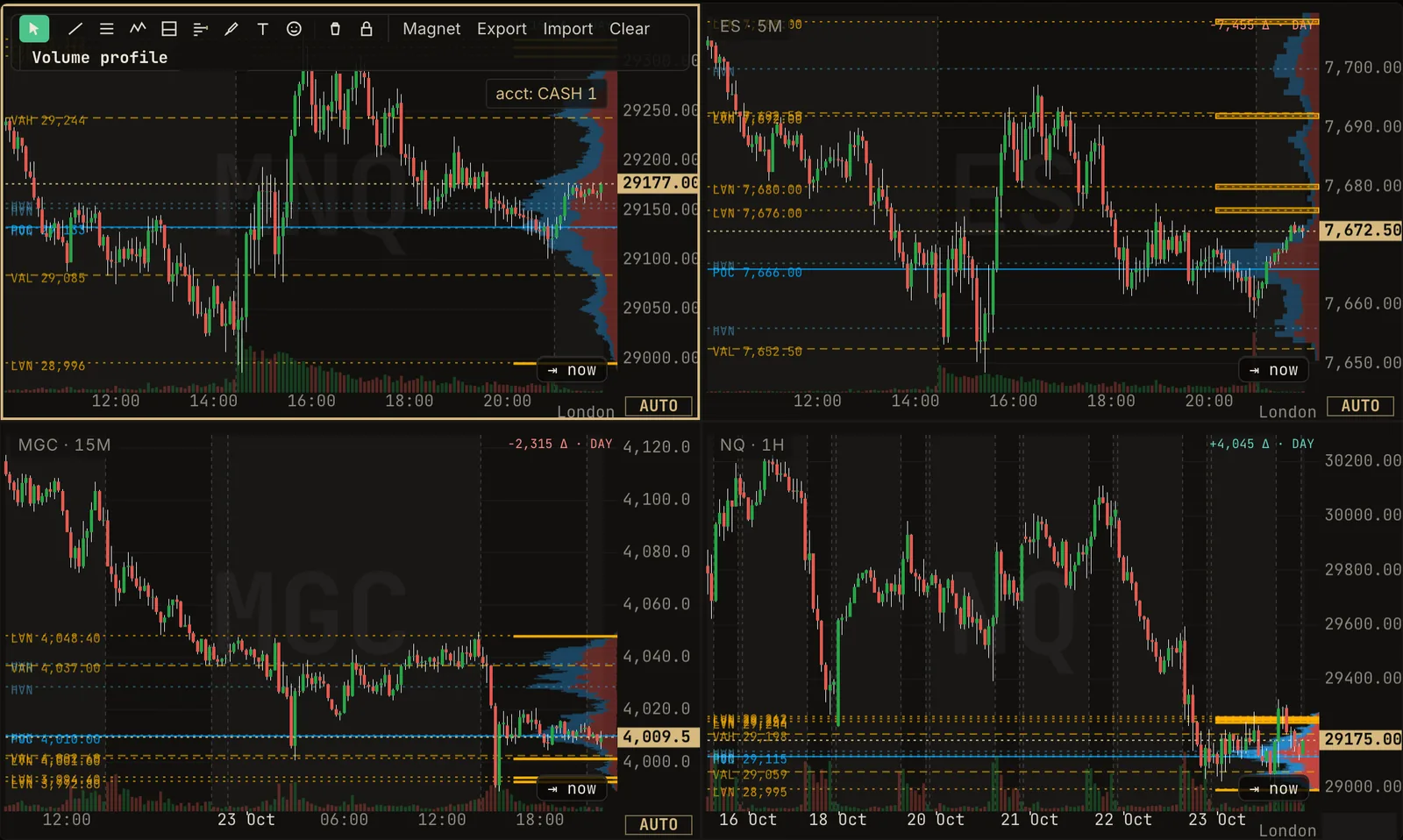Screen dimensions: 1403x840
Task: Click the 29175.00 current price label
Action: tap(1362, 739)
